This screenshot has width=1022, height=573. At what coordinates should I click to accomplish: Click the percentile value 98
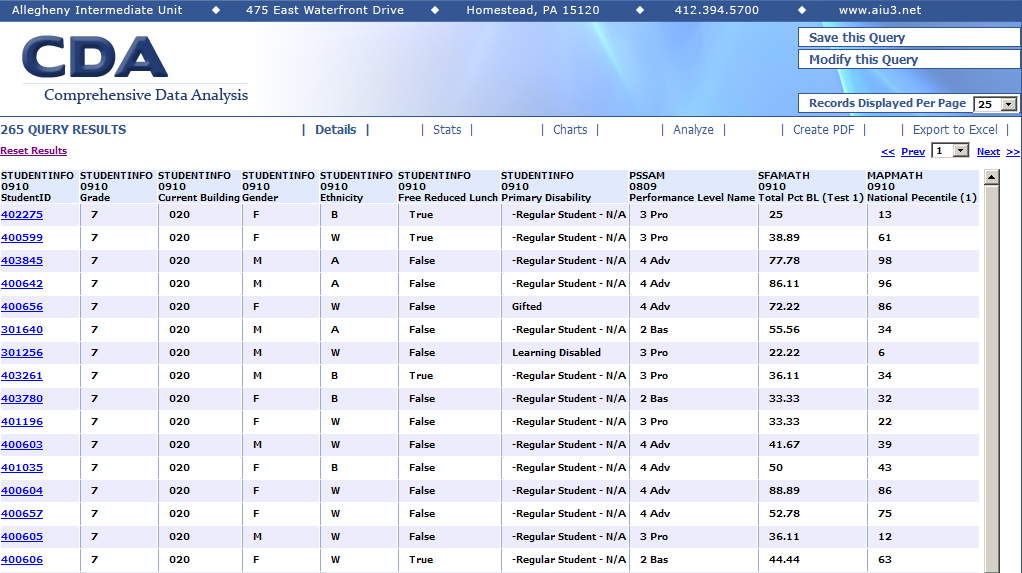[x=884, y=261]
